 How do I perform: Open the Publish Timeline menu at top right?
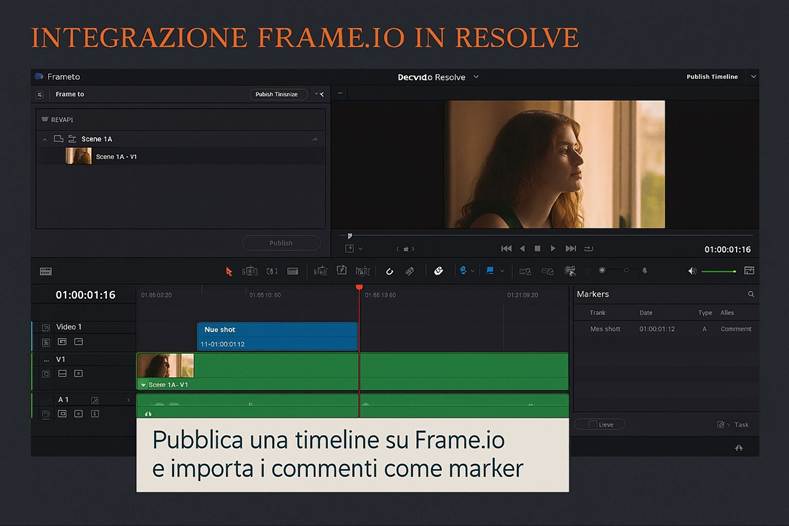pos(712,77)
